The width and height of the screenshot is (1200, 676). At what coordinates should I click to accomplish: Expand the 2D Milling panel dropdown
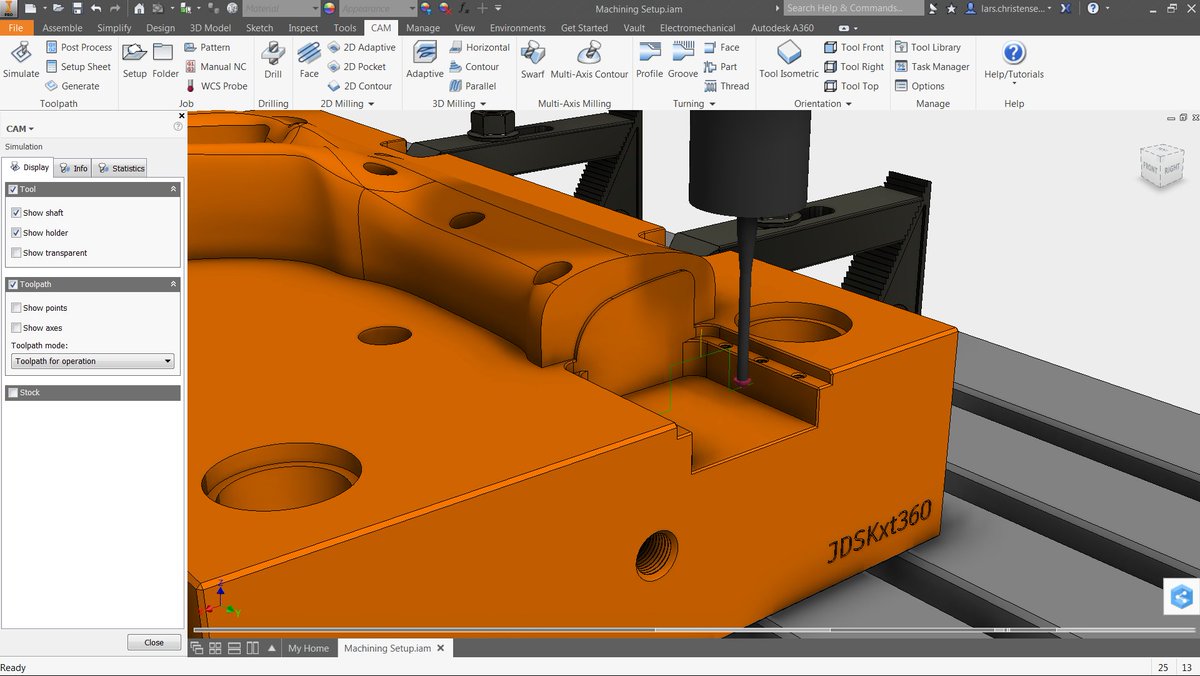pyautogui.click(x=347, y=103)
